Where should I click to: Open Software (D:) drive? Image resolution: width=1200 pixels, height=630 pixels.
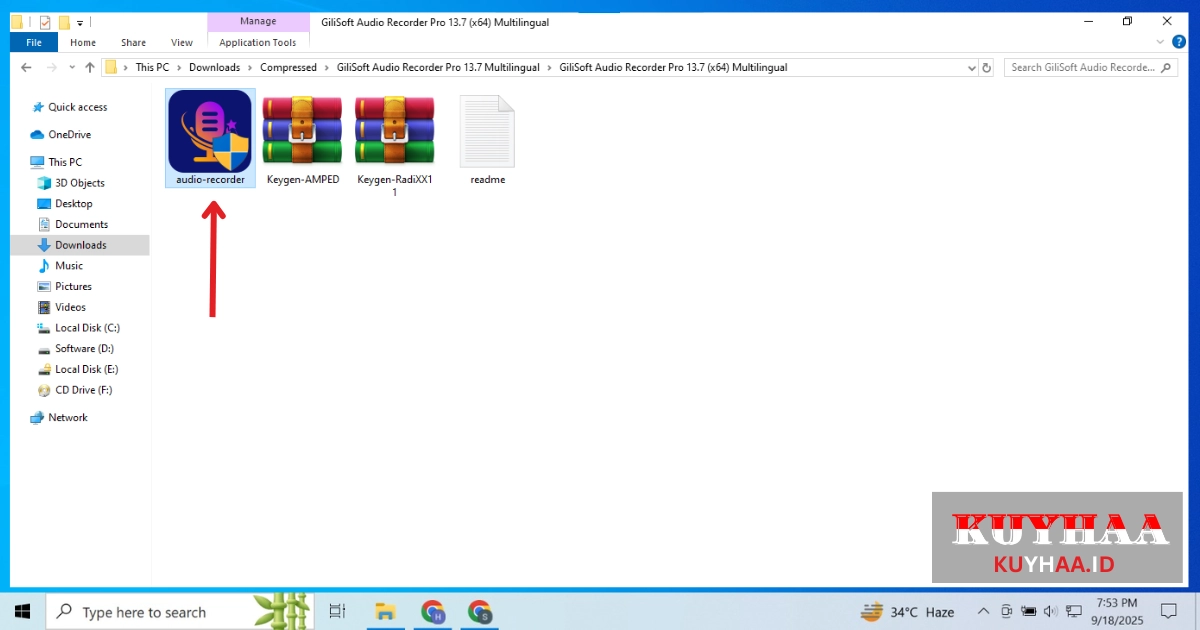[76, 348]
